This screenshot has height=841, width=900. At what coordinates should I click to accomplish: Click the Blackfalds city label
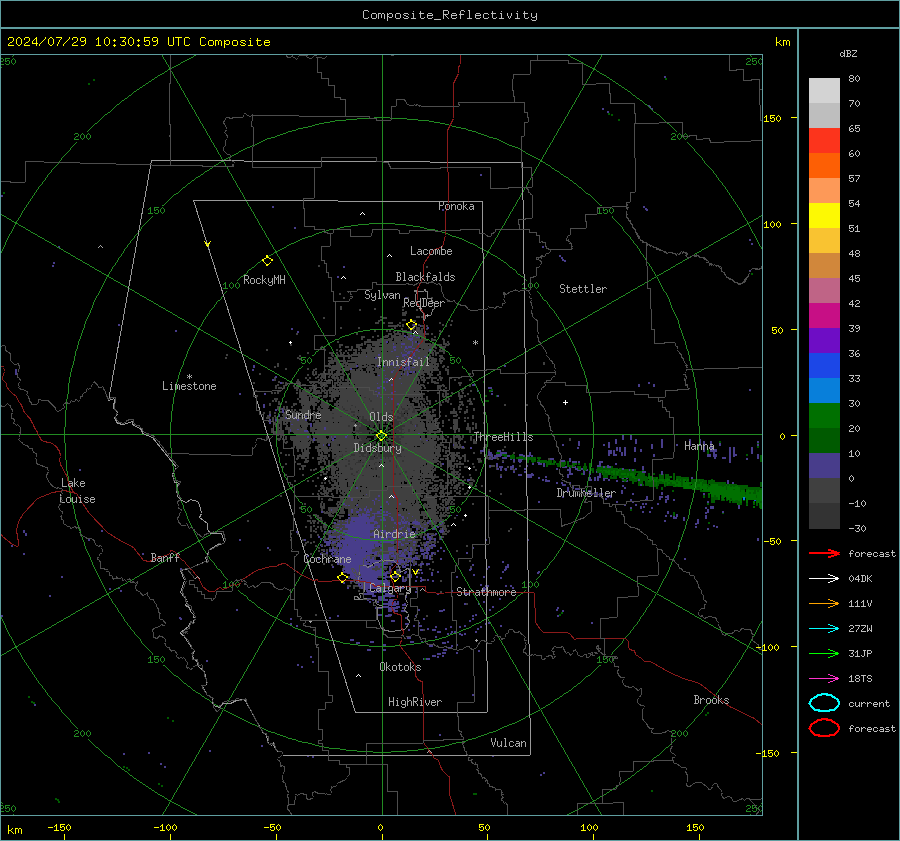coord(425,277)
